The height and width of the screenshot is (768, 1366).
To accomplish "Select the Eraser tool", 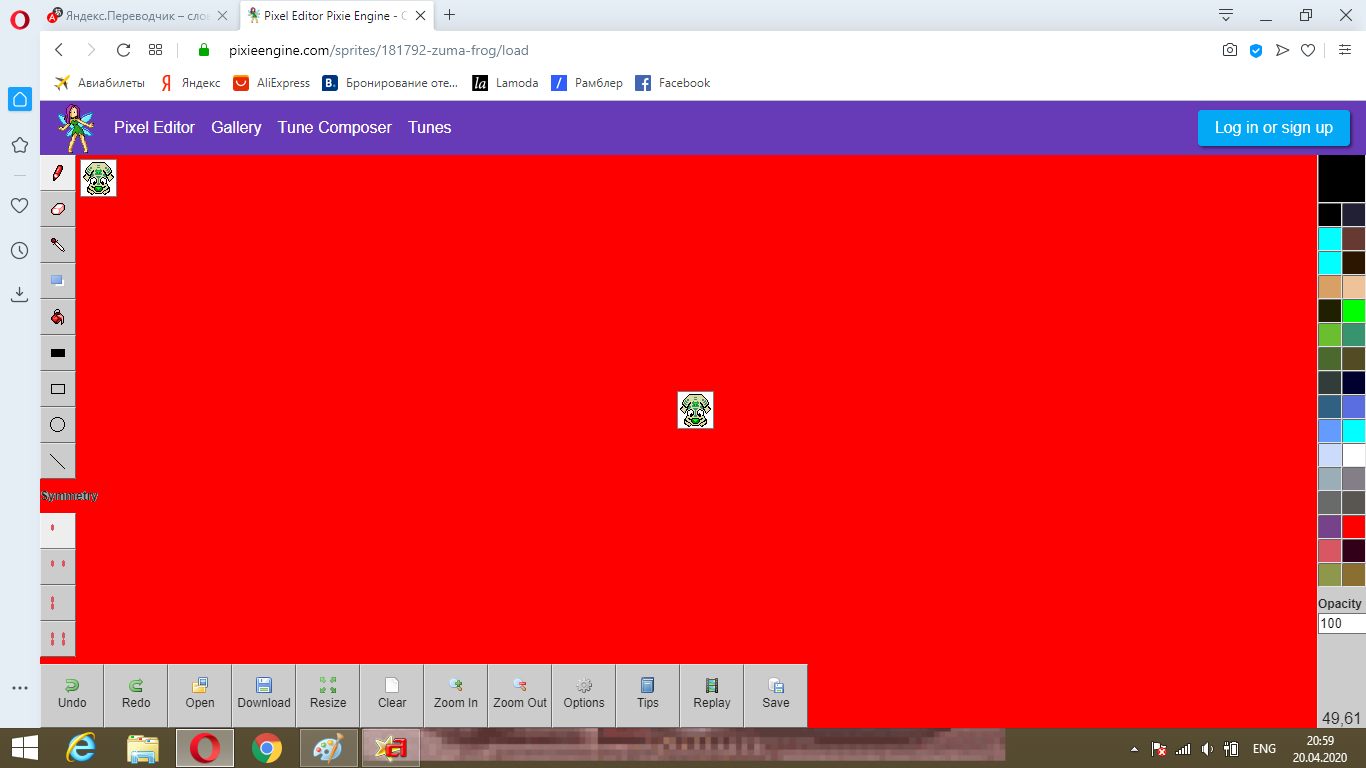I will point(58,209).
